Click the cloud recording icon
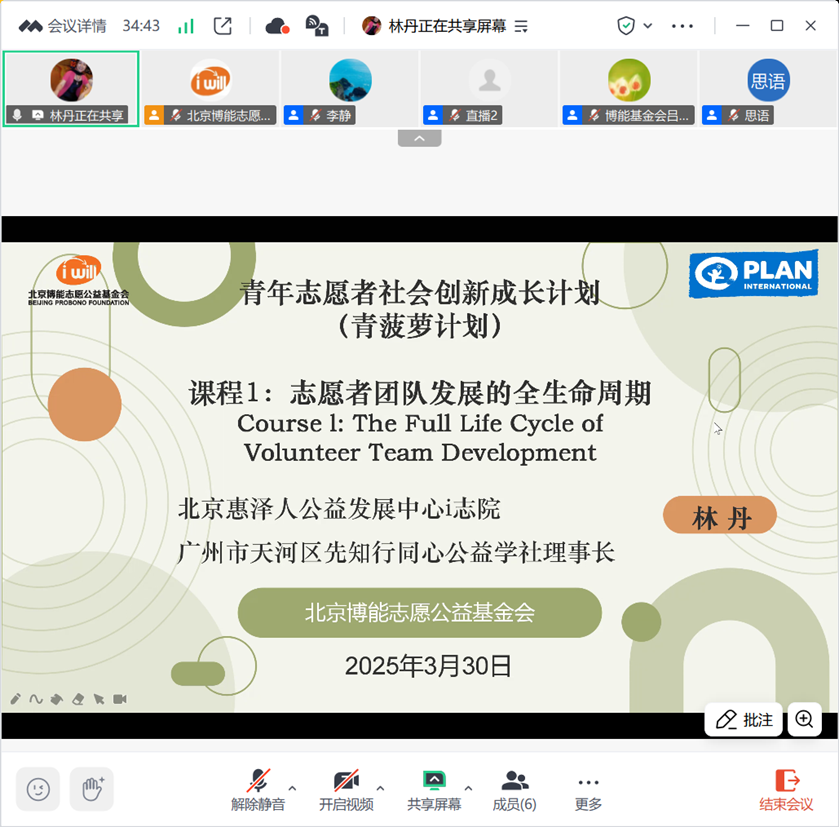The image size is (839, 827). [x=277, y=26]
